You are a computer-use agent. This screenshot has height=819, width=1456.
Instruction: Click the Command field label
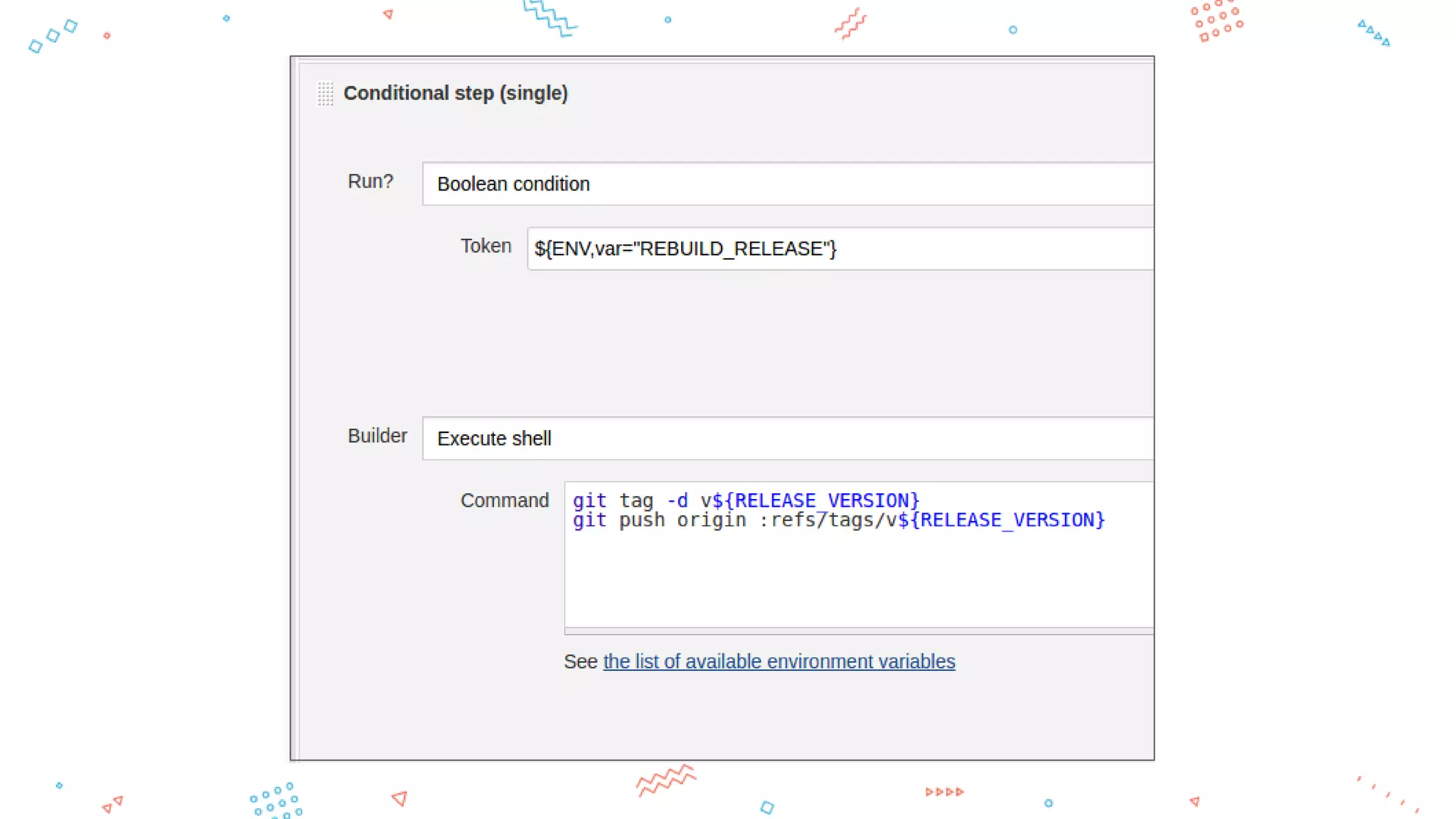click(504, 500)
